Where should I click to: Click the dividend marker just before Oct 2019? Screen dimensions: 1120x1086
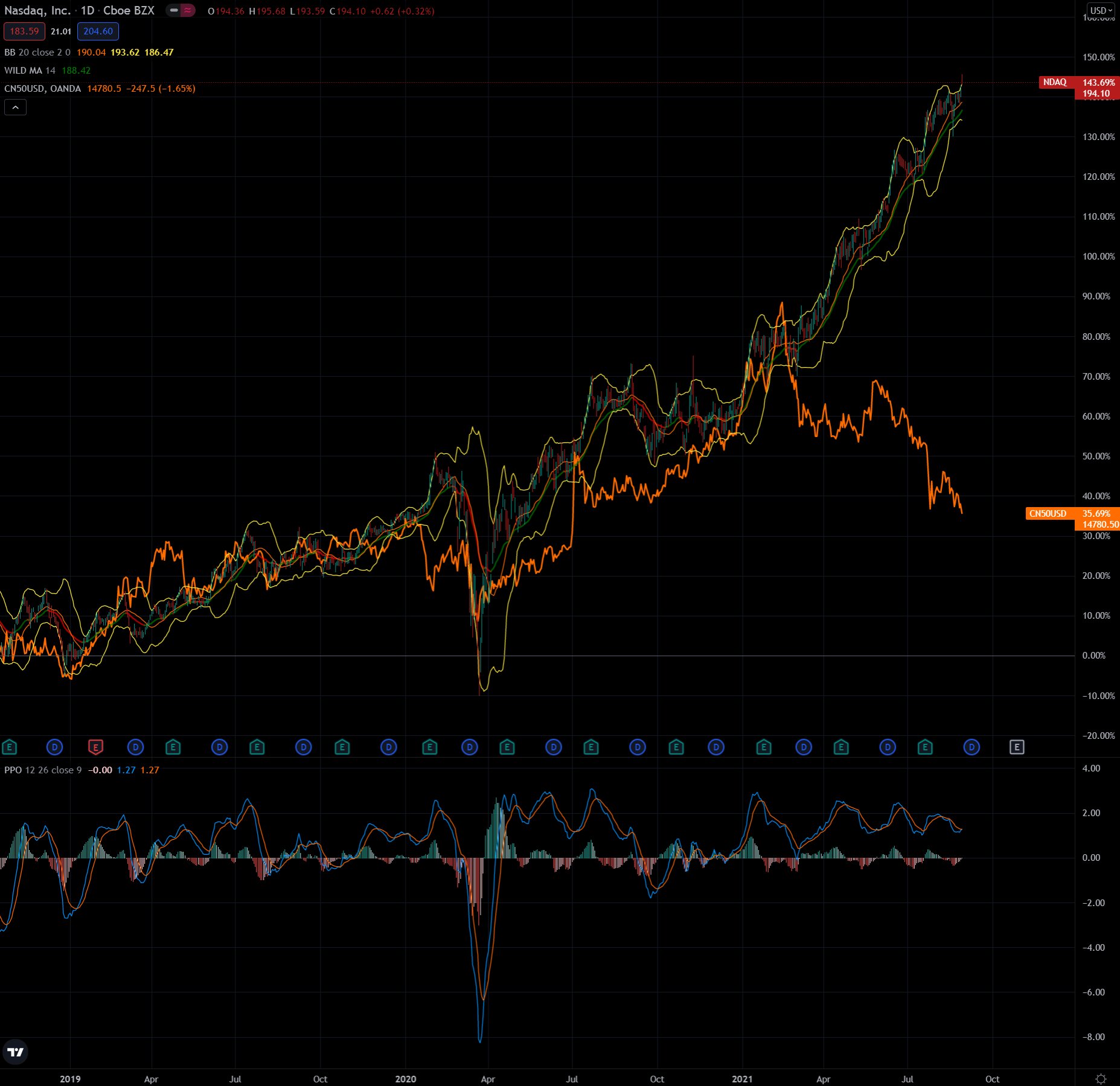(303, 747)
